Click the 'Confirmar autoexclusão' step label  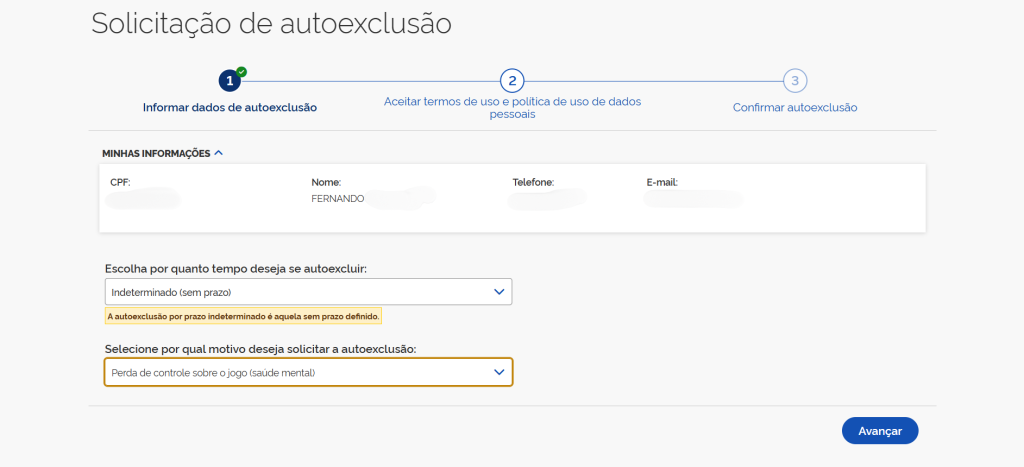[795, 108]
